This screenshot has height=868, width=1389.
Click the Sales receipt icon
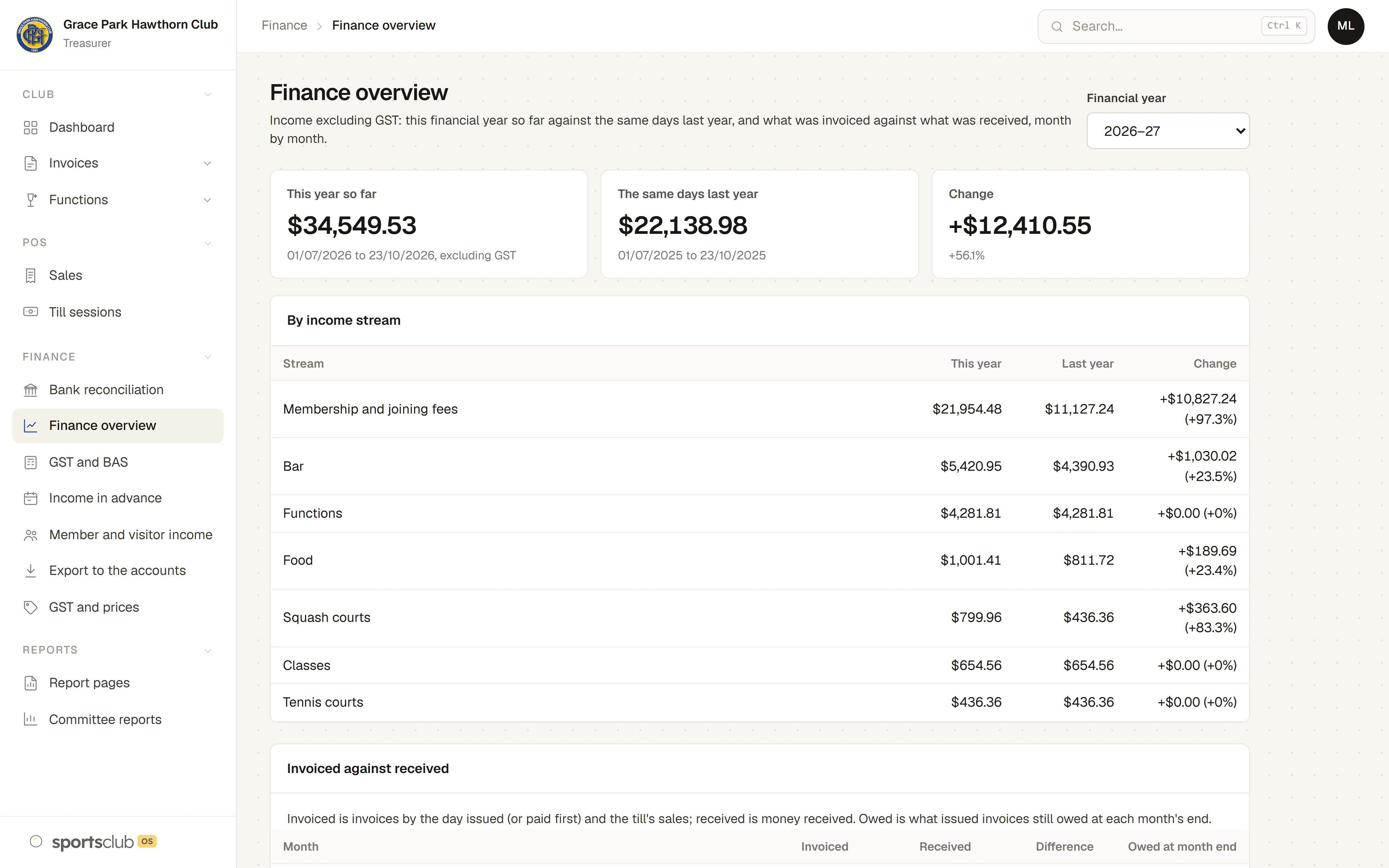tap(30, 276)
